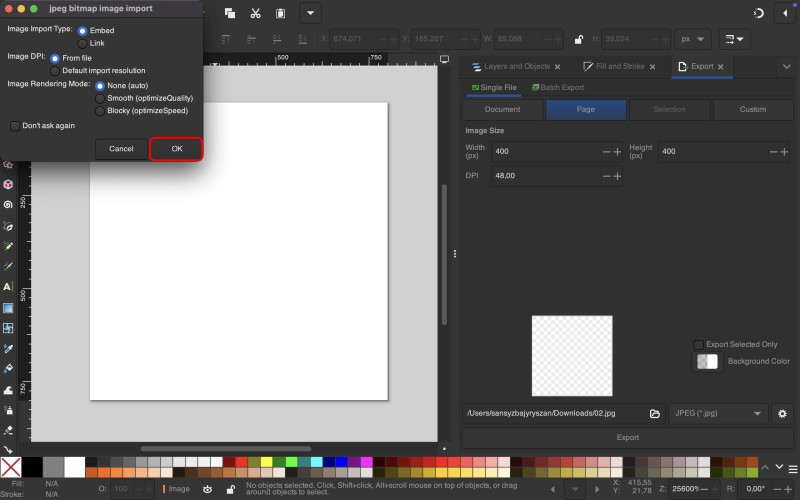Open the palette menu hamburger icon
Image resolution: width=800 pixels, height=500 pixels.
point(793,469)
